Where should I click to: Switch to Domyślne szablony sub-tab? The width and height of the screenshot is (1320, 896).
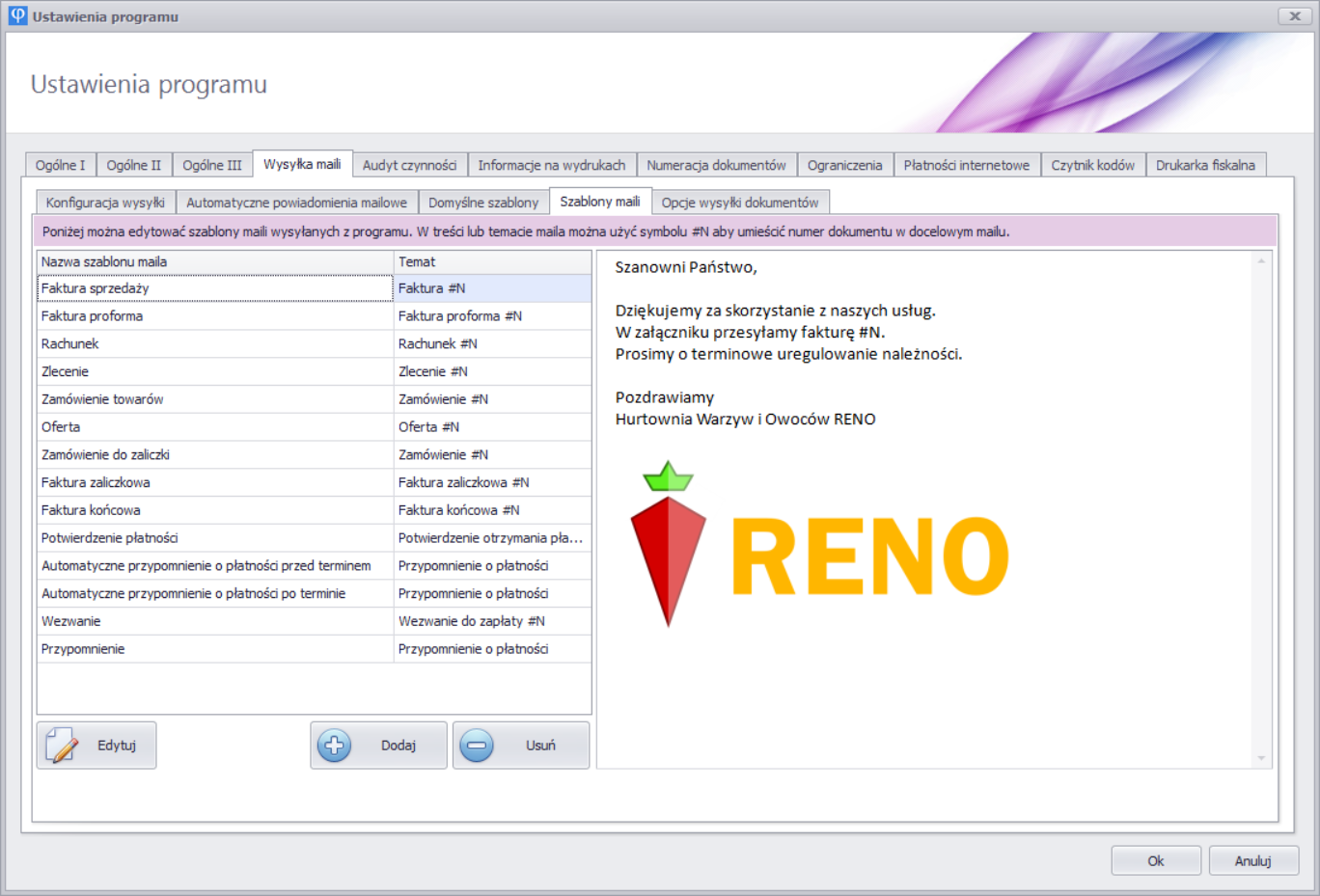483,203
